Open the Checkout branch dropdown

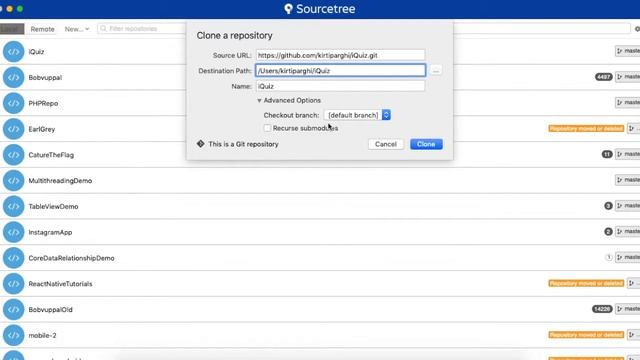pyautogui.click(x=358, y=115)
